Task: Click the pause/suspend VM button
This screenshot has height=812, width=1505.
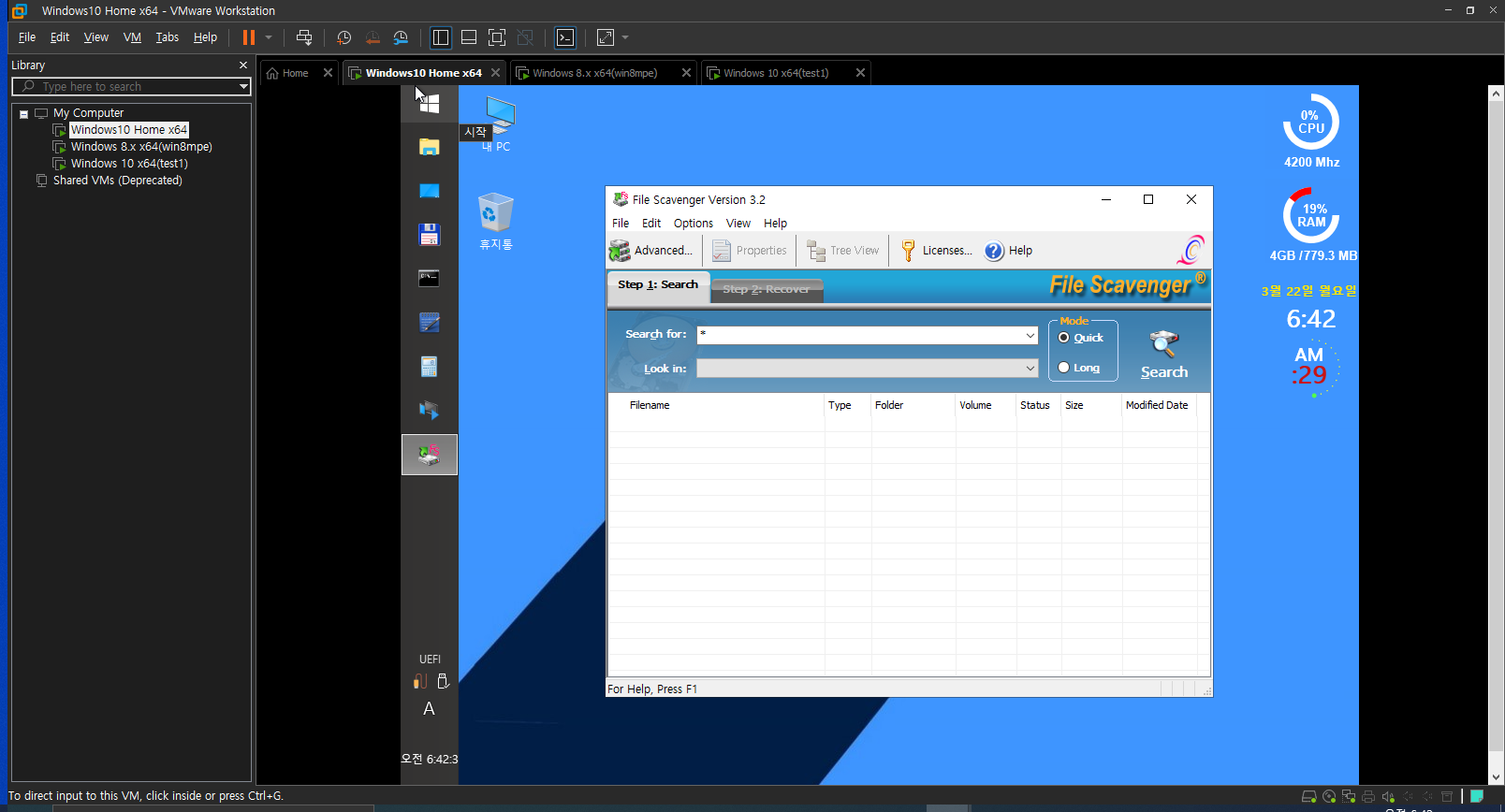Action: pyautogui.click(x=249, y=37)
